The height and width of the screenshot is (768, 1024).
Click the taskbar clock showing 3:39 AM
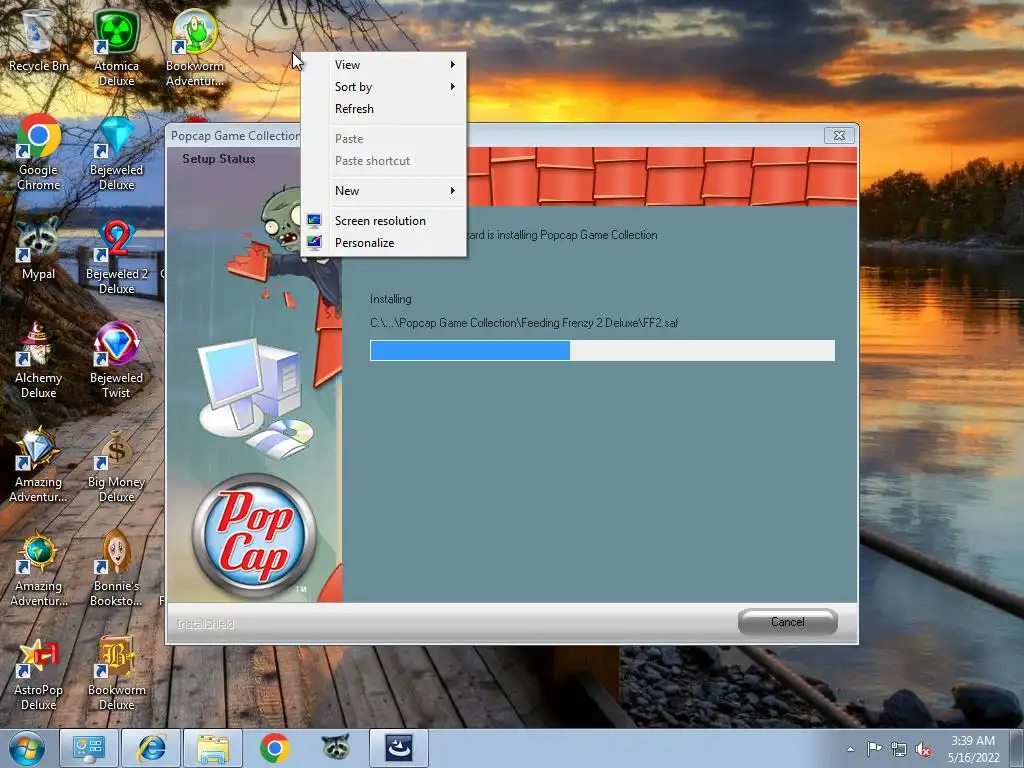tap(973, 749)
